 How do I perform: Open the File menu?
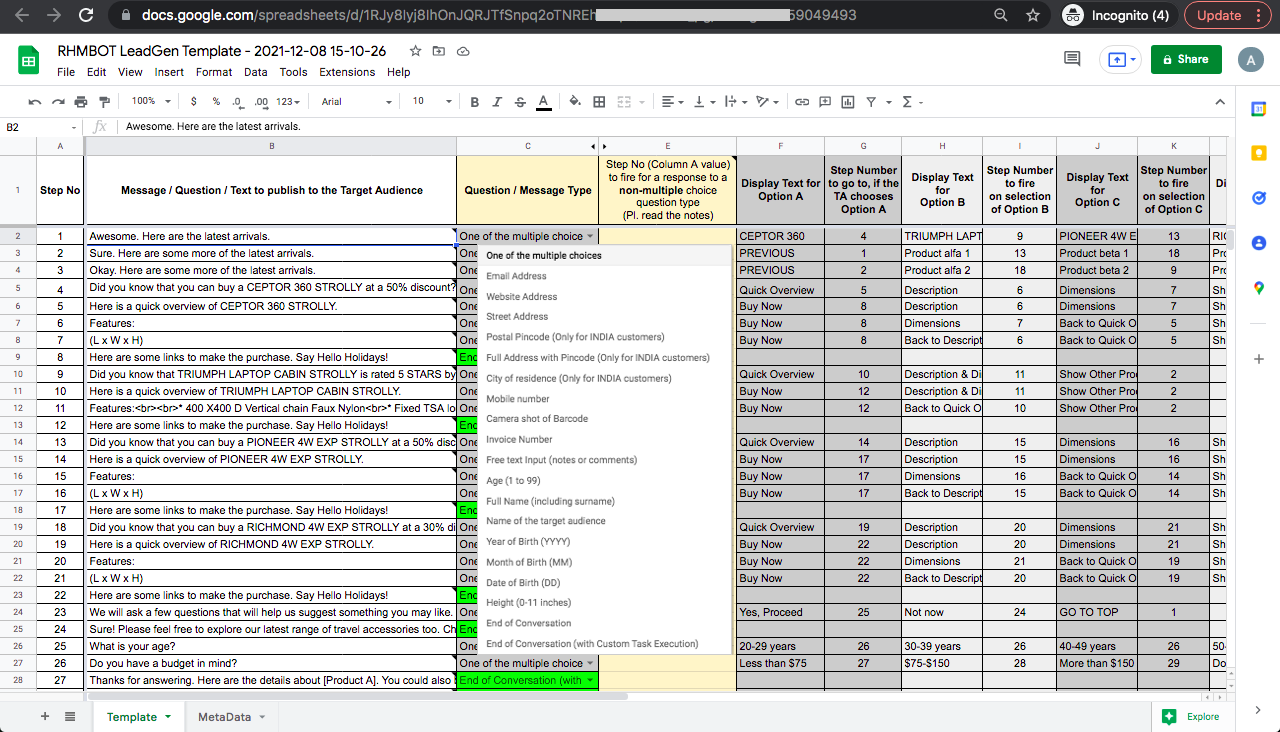(66, 72)
